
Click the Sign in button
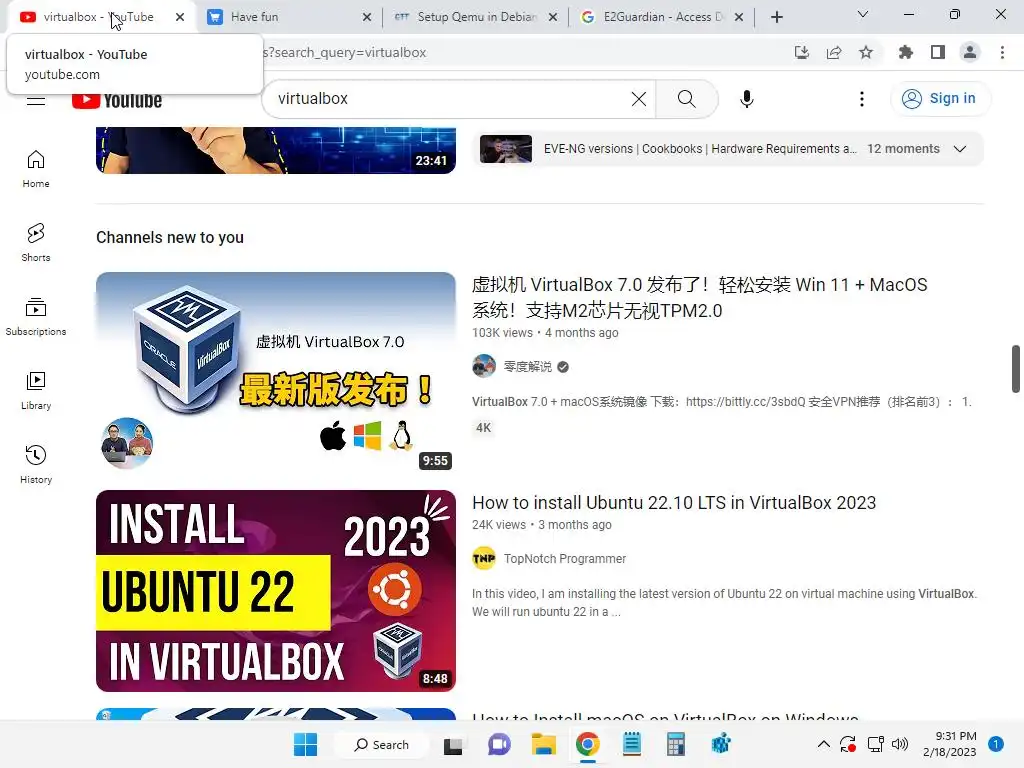coord(939,99)
